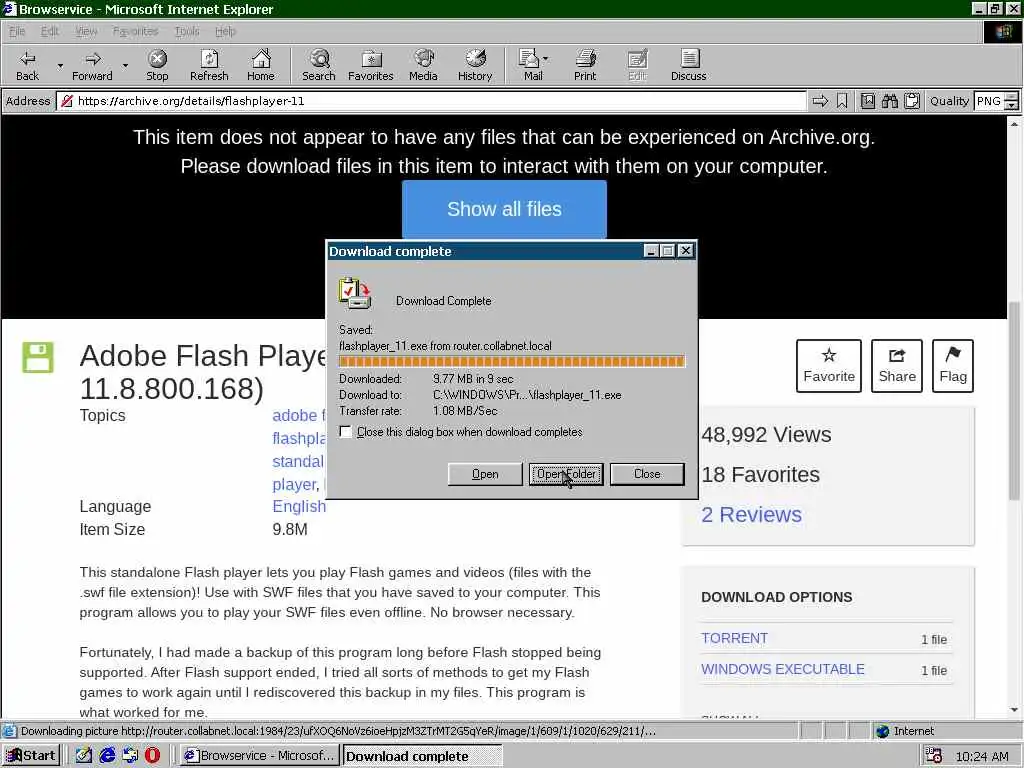Click the Show all files button

click(504, 209)
